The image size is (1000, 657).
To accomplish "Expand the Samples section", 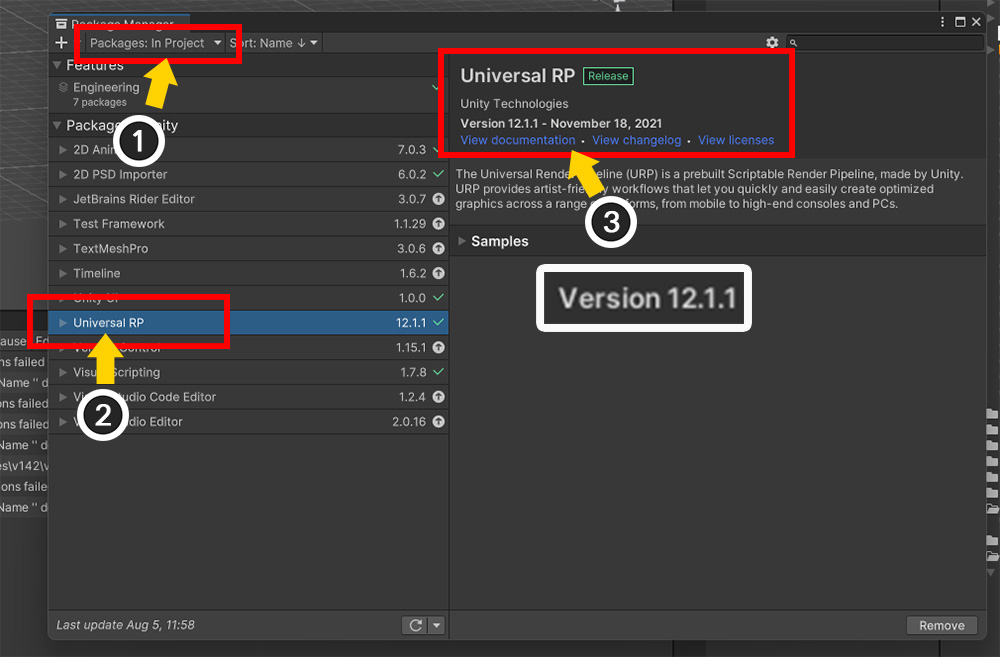I will (x=462, y=241).
